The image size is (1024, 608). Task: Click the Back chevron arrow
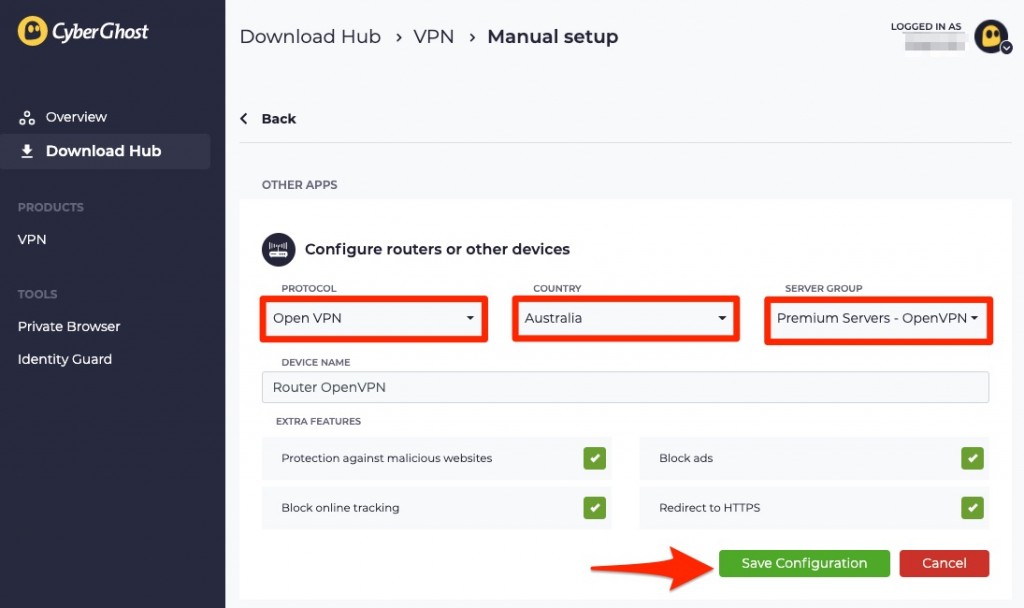244,118
